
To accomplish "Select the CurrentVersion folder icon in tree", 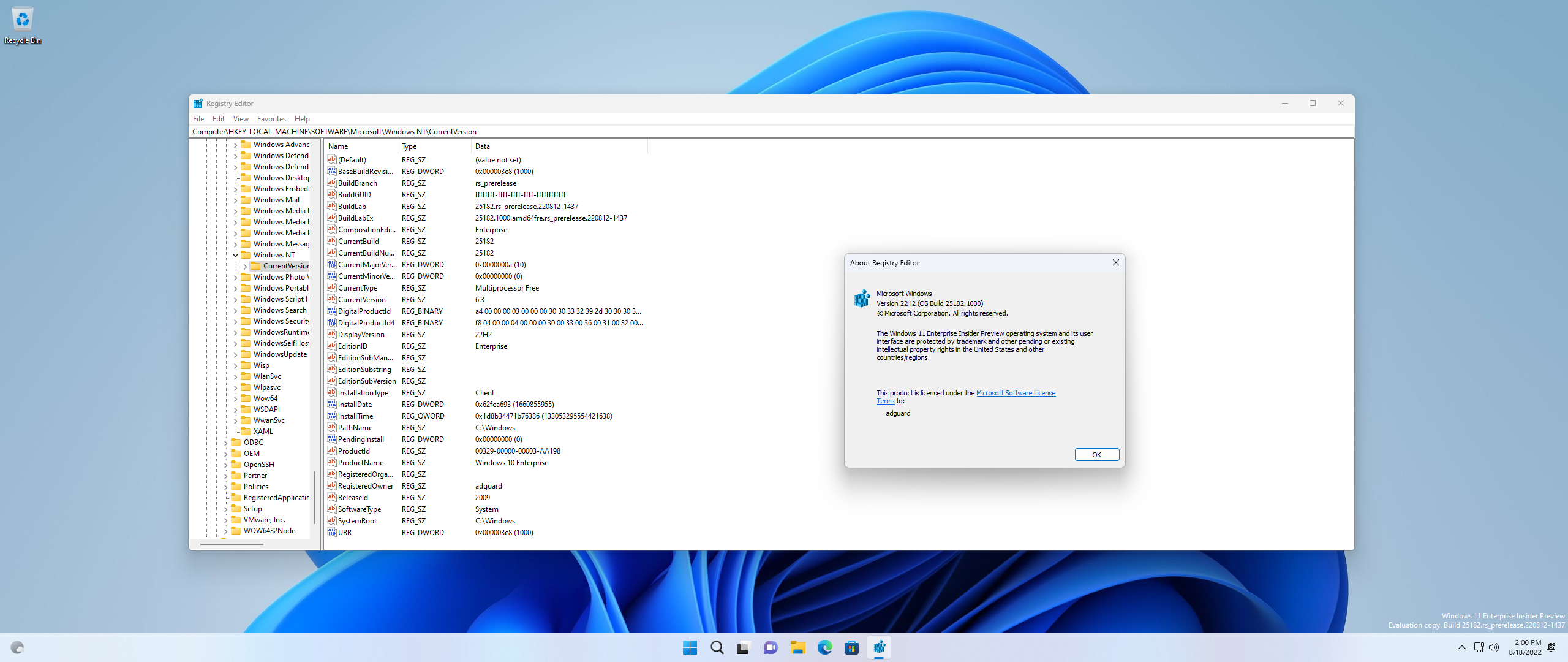I will 255,266.
